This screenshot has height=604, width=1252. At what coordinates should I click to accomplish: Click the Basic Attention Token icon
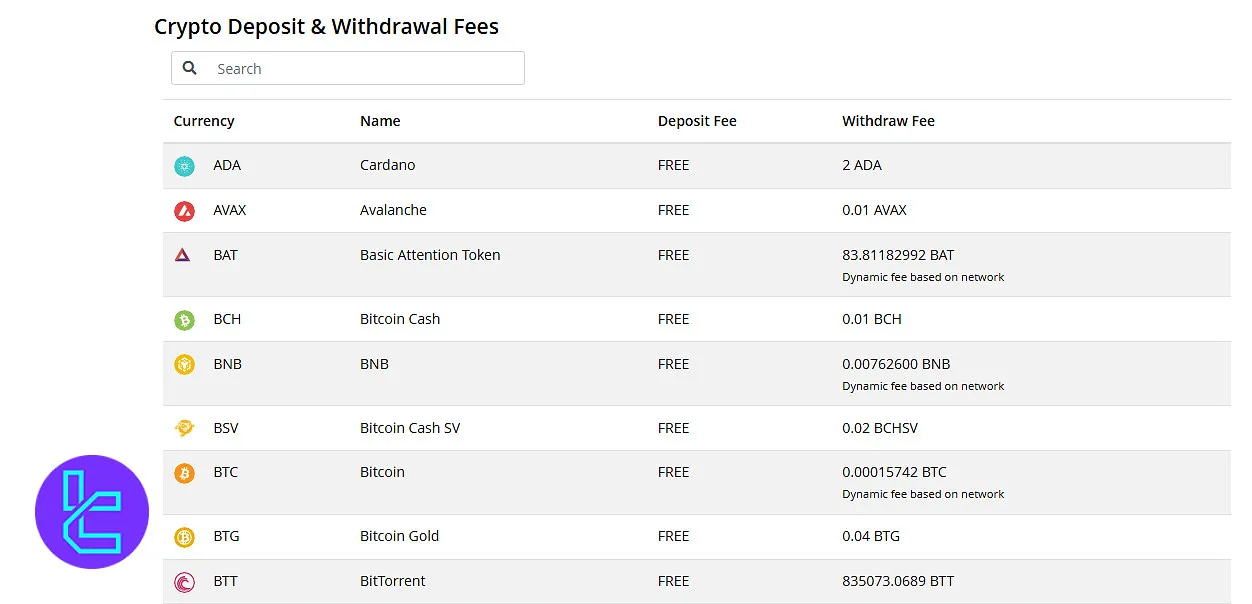tap(183, 255)
